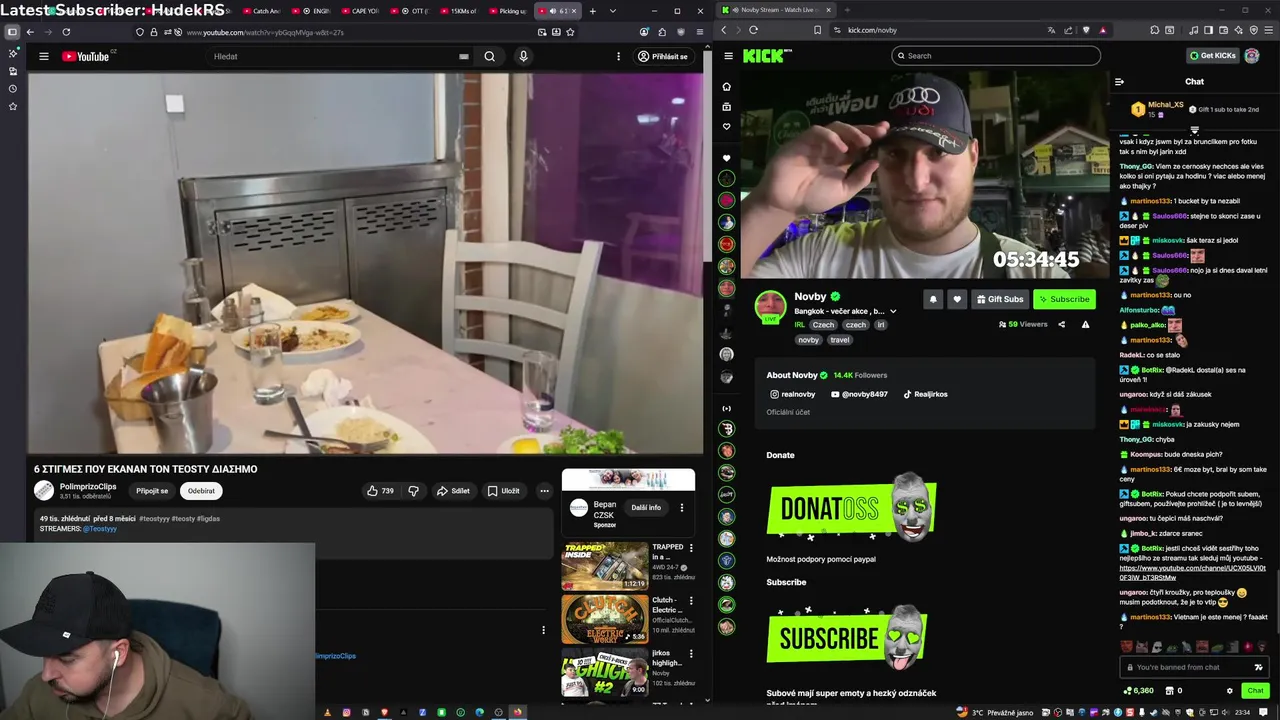Save the video with Uložit button
The height and width of the screenshot is (720, 1280).
(x=504, y=491)
